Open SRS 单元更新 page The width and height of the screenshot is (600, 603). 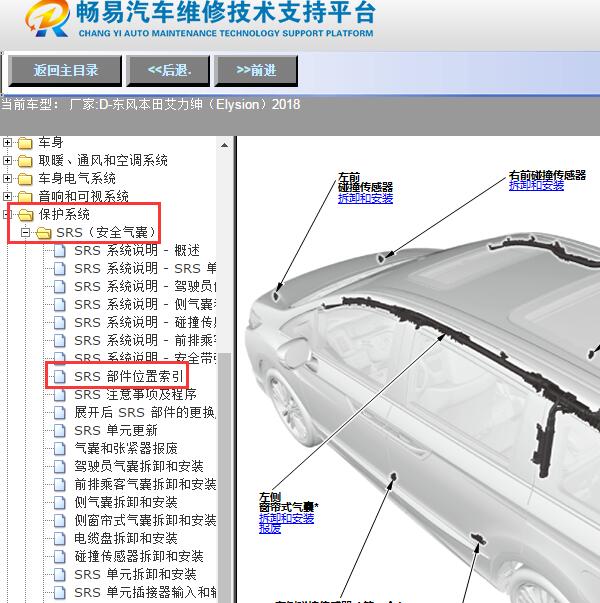pos(116,430)
